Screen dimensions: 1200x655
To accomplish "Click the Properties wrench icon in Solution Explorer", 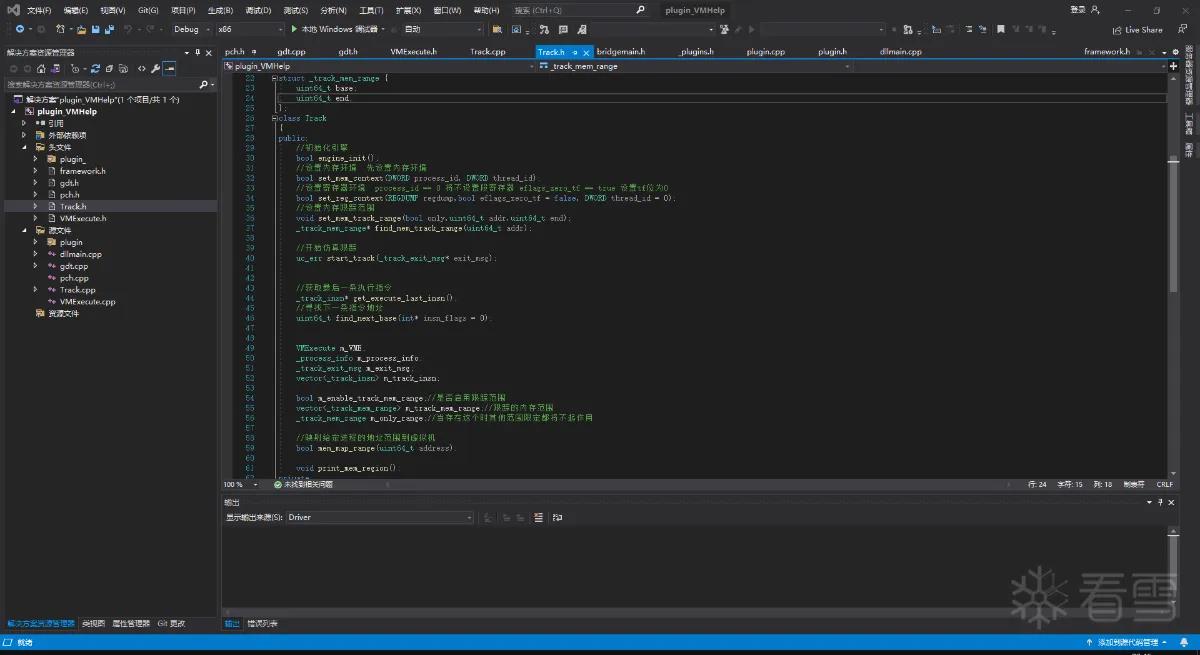I will (x=155, y=69).
